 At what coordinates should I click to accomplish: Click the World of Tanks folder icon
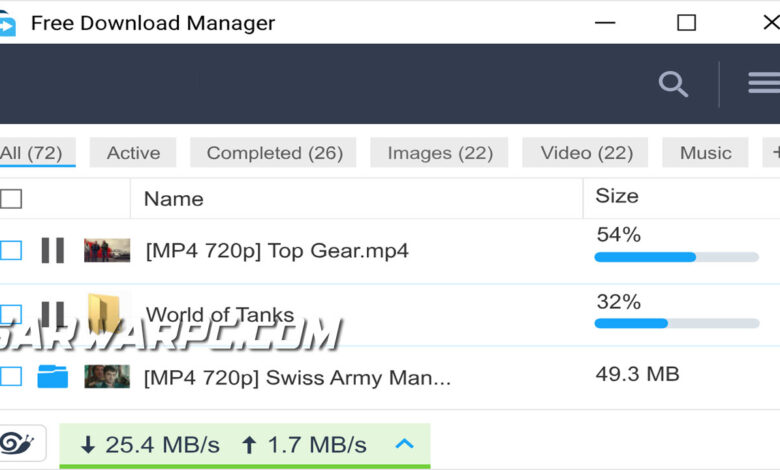103,313
